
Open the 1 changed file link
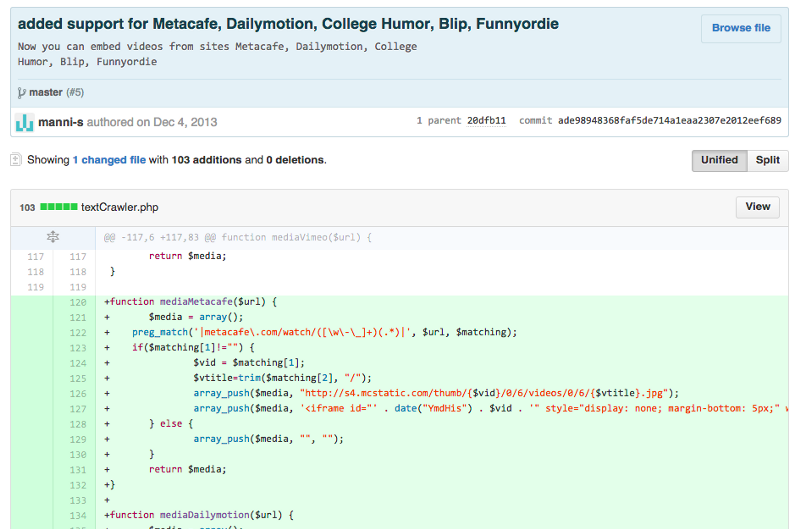[109, 160]
